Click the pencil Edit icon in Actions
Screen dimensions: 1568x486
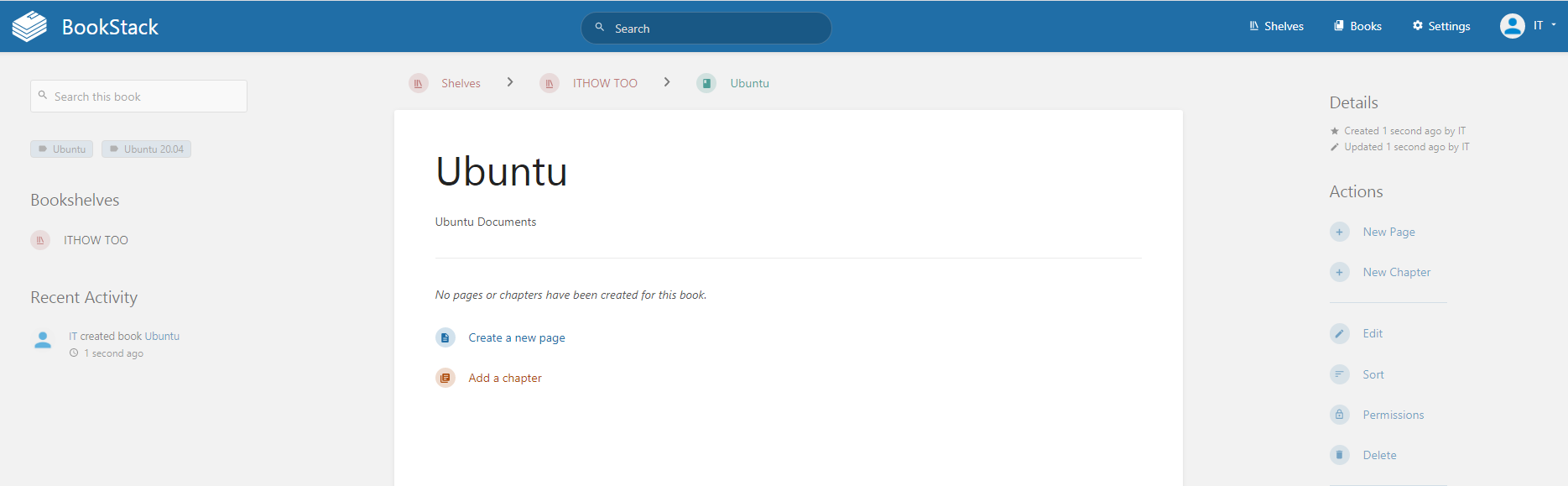[1340, 333]
